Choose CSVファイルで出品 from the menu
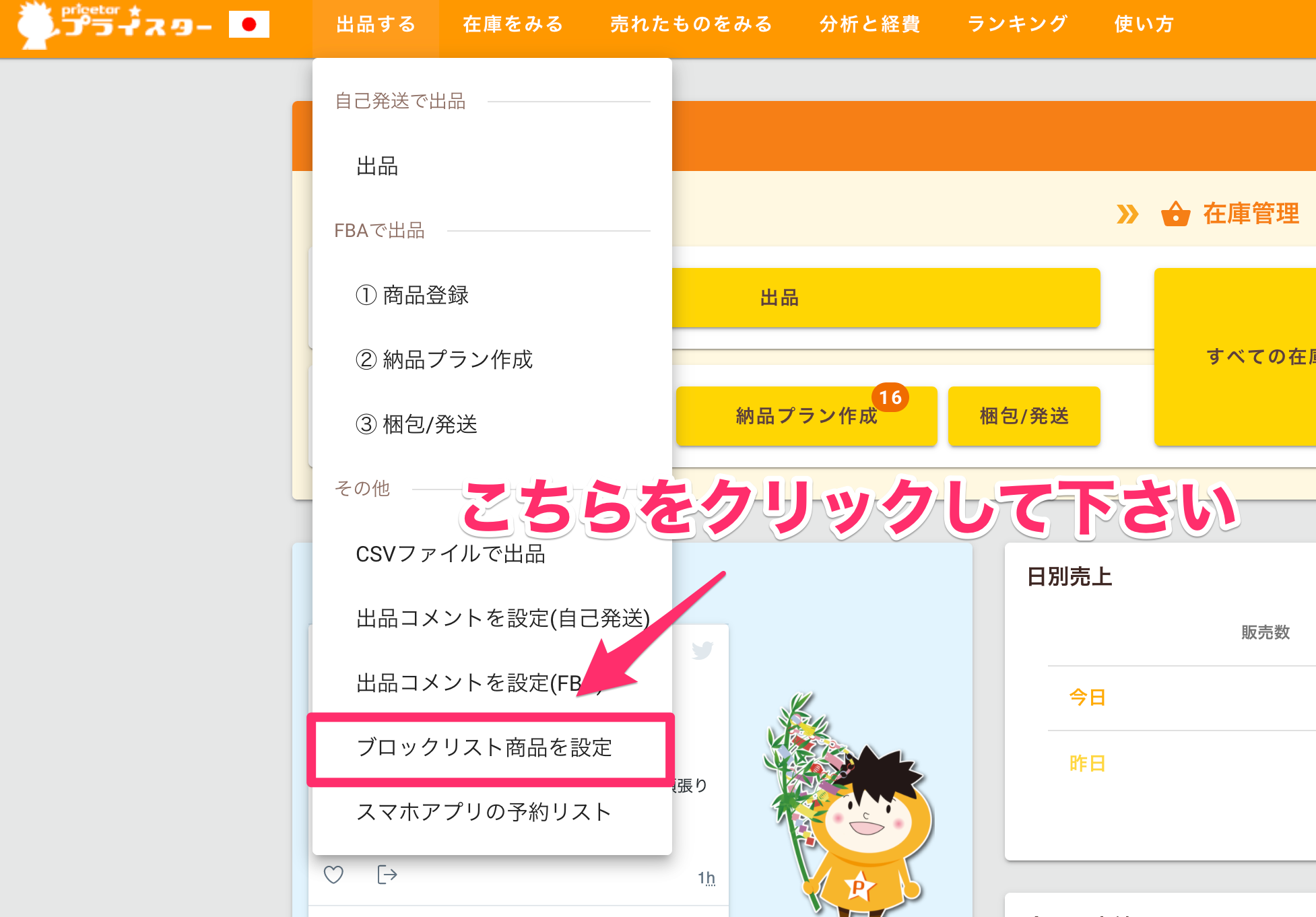The height and width of the screenshot is (917, 1316). (450, 553)
